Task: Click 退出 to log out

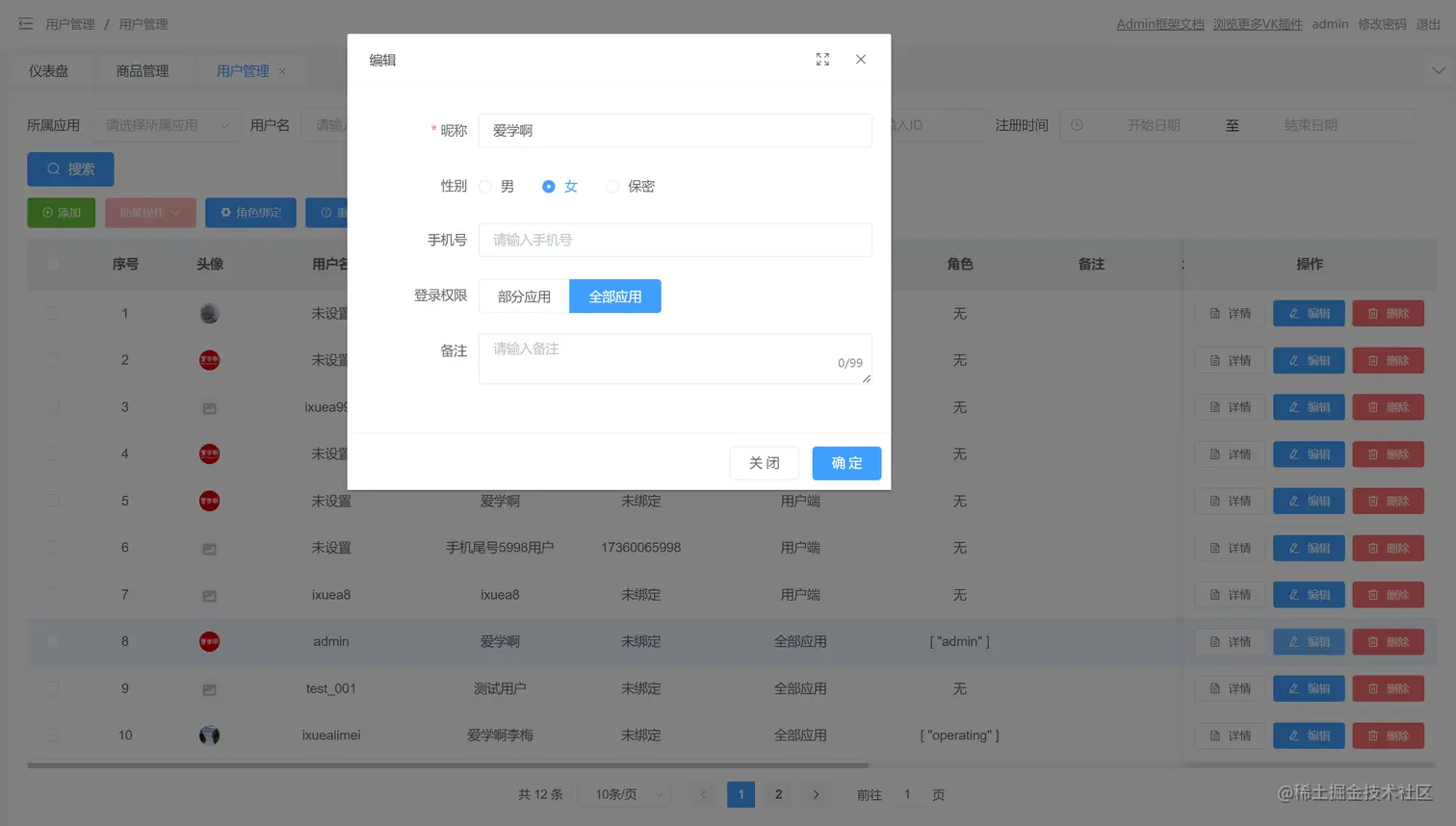Action: (1428, 24)
